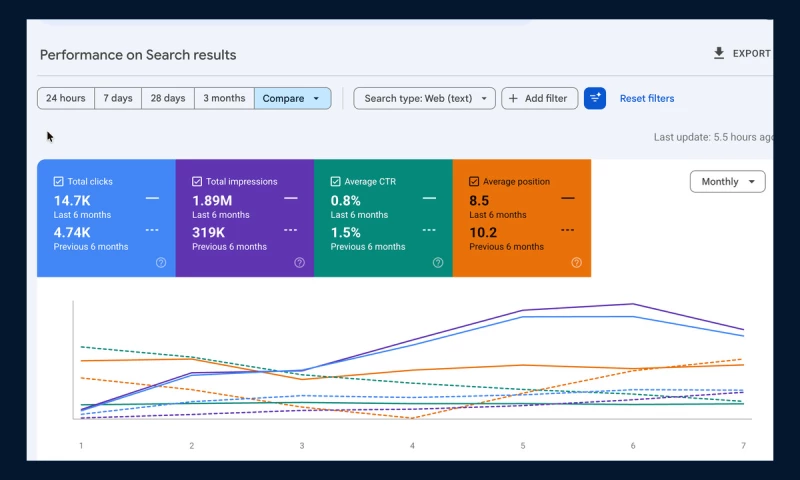Toggle the Average CTR checkbox
The width and height of the screenshot is (800, 480).
click(335, 182)
